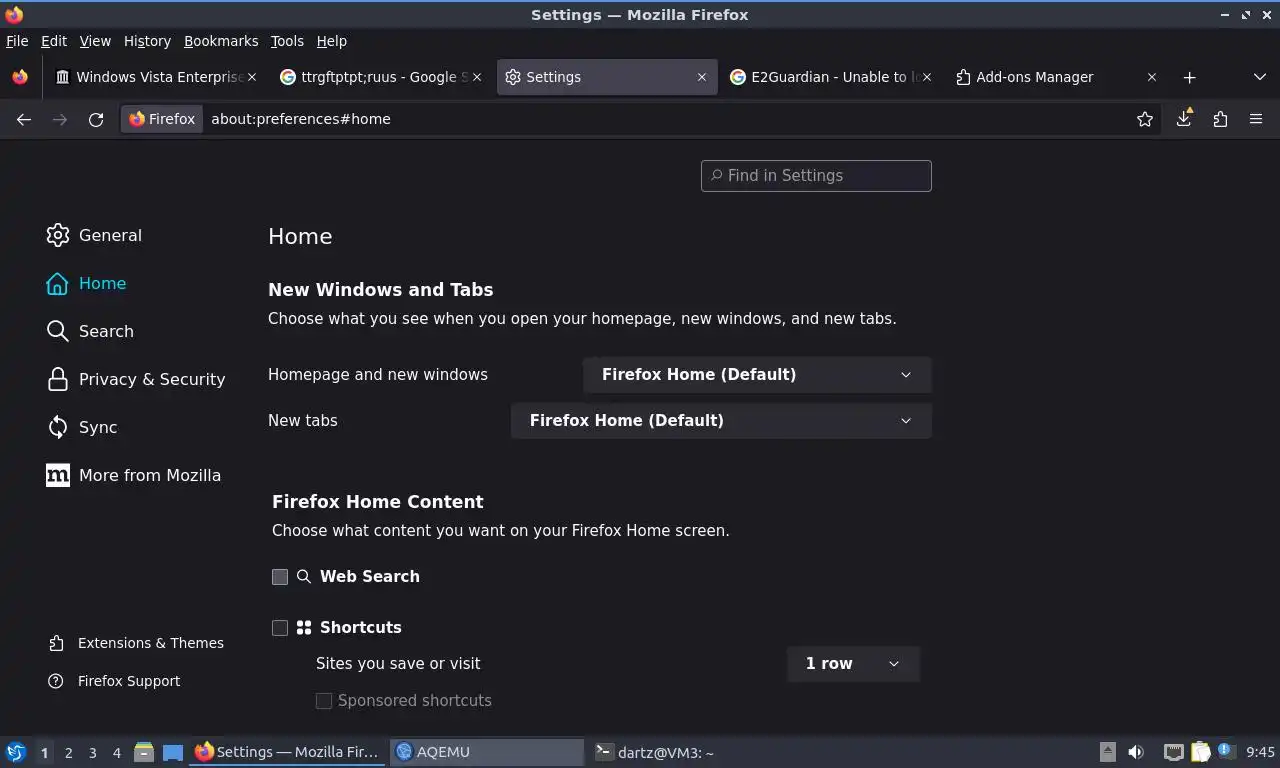Viewport: 1280px width, 768px height.
Task: Open the History menu
Action: [147, 41]
